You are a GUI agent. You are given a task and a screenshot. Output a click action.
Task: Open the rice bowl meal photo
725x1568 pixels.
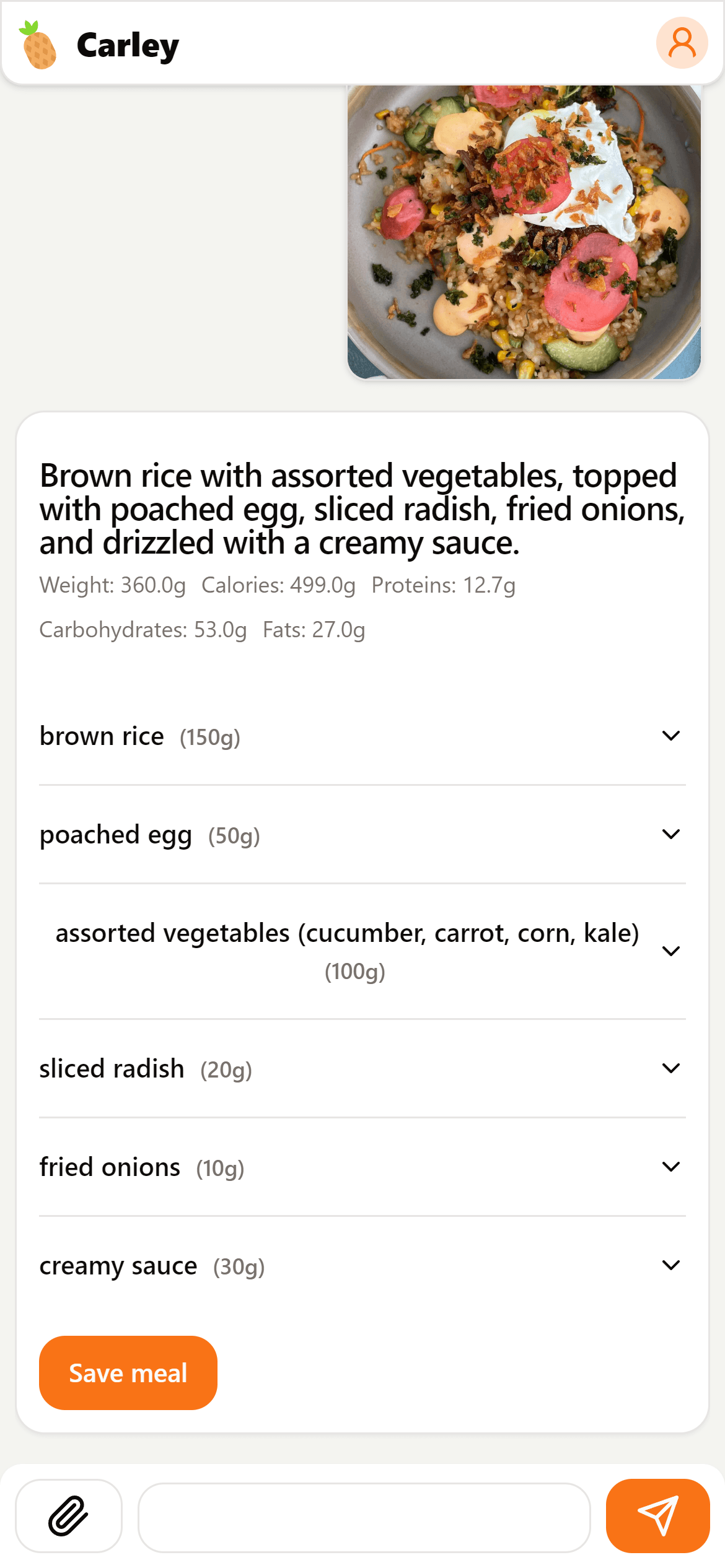tap(524, 232)
